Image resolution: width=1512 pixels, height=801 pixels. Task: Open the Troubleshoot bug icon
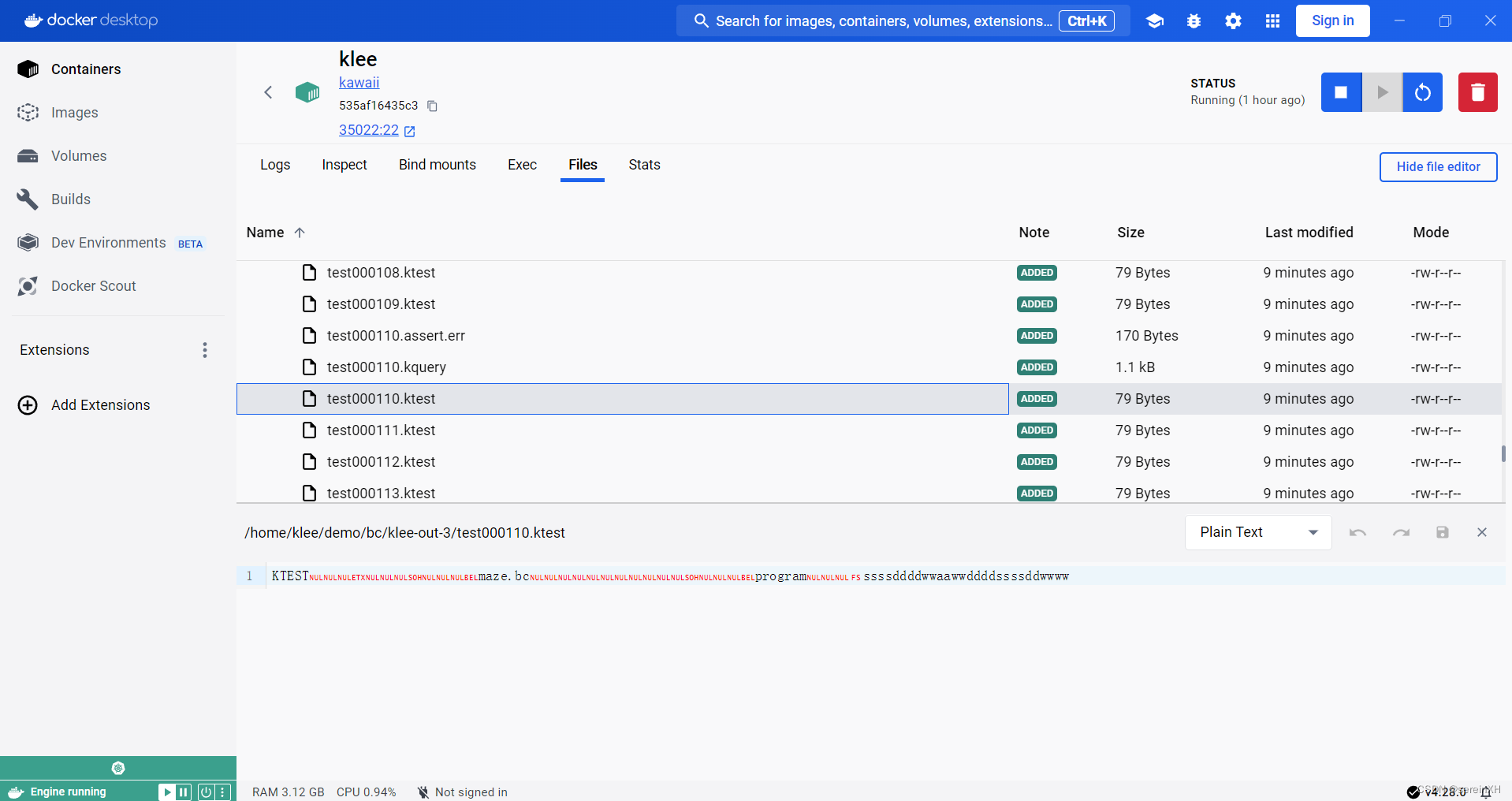coord(1194,21)
